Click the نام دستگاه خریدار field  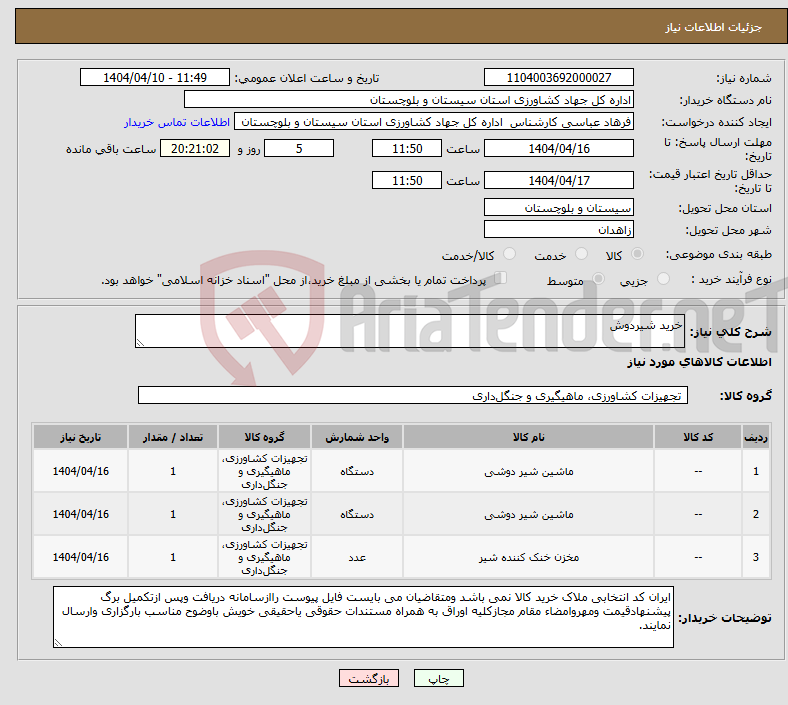pyautogui.click(x=409, y=99)
